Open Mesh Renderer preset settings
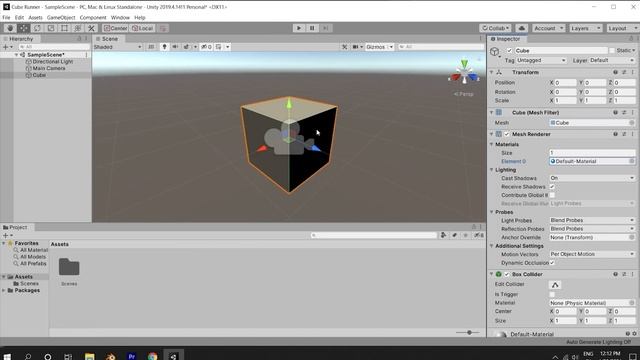 tap(624, 134)
